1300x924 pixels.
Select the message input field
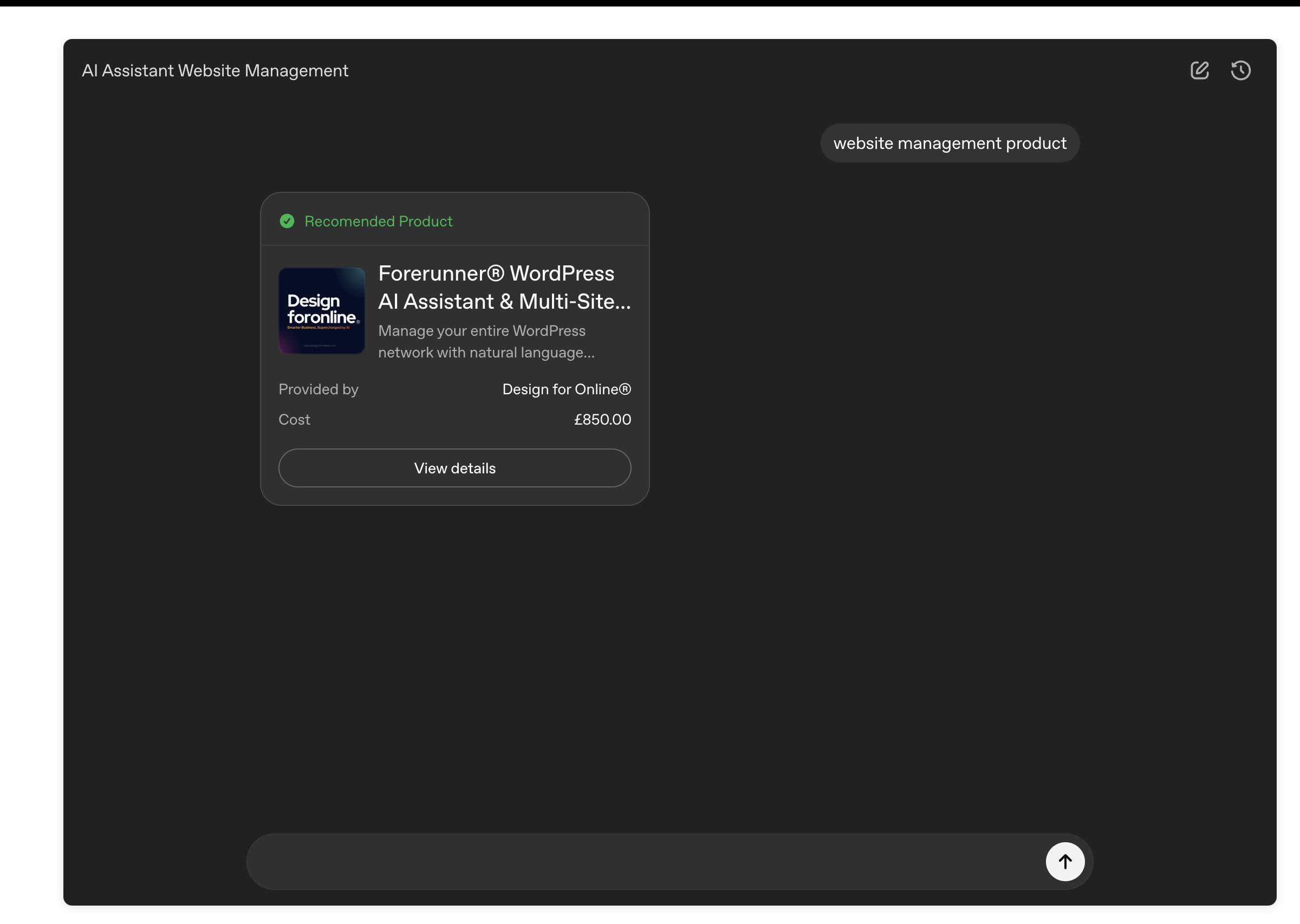click(626, 861)
